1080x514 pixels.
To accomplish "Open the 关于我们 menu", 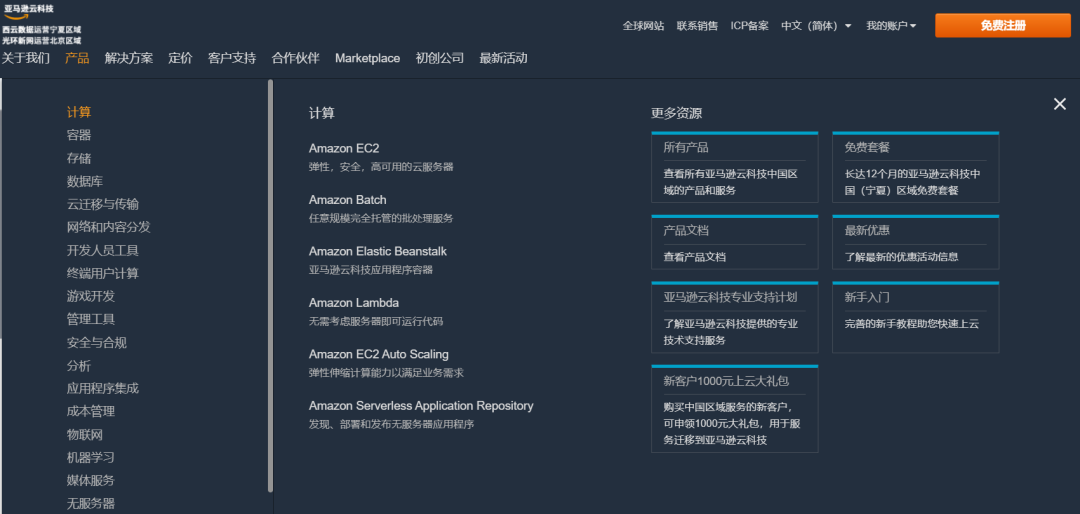I will tap(25, 58).
